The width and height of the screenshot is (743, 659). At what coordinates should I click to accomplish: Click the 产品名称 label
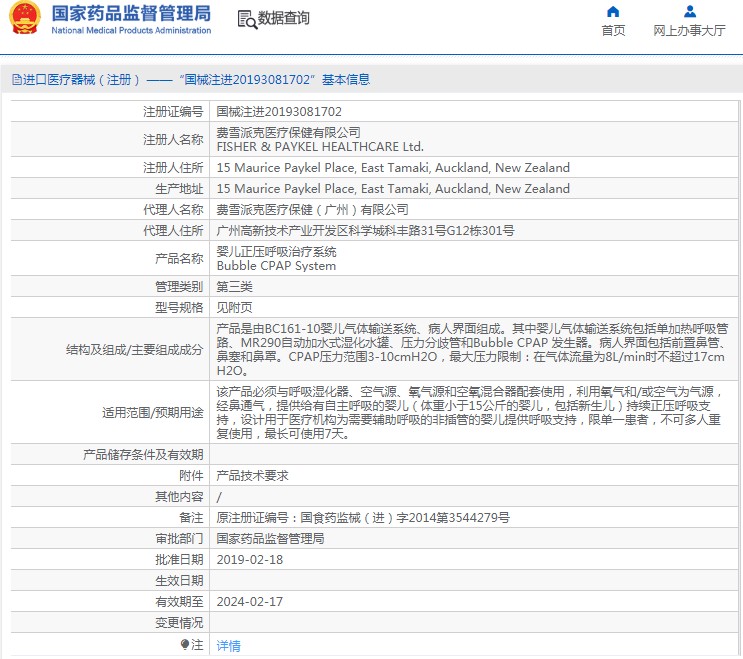(179, 259)
